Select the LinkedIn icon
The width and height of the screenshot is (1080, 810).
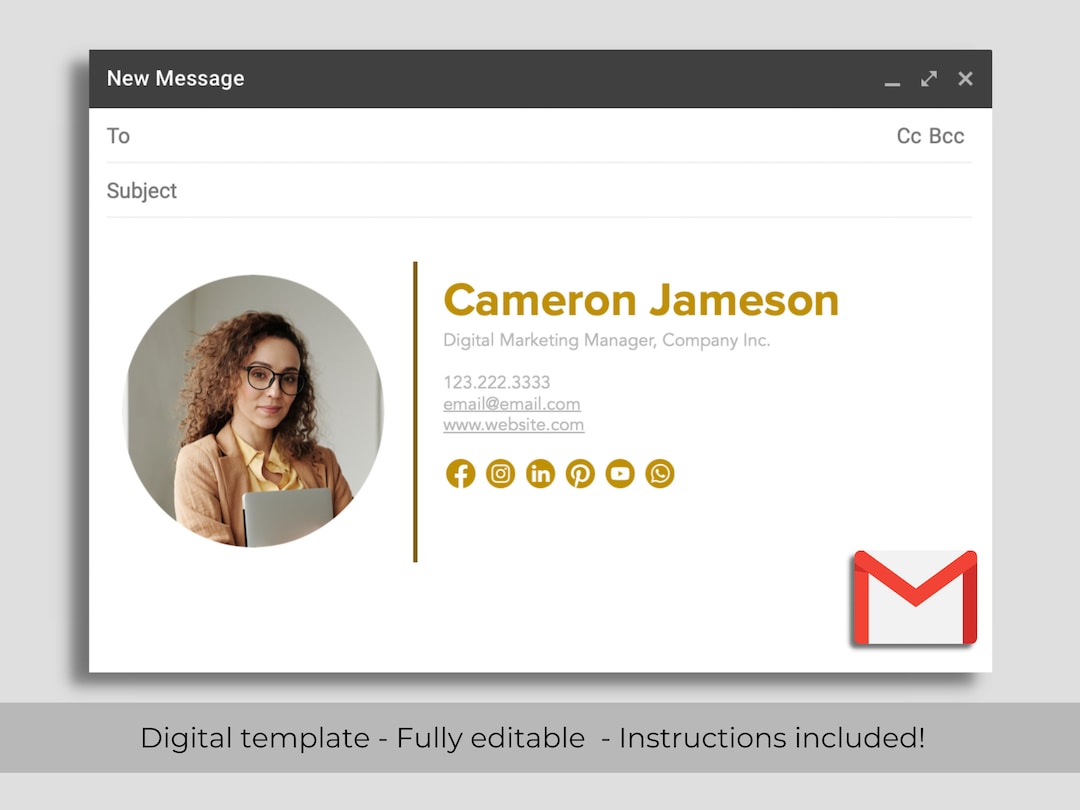pyautogui.click(x=540, y=474)
